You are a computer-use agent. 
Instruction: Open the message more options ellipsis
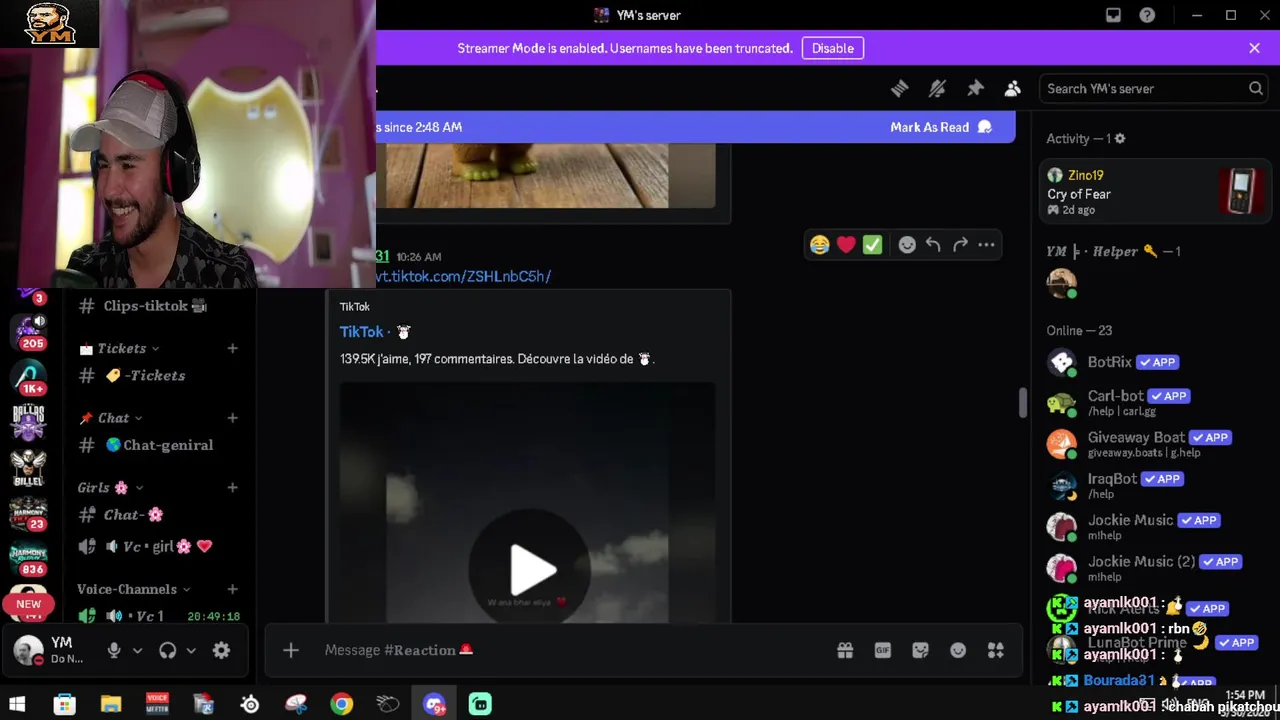[986, 245]
